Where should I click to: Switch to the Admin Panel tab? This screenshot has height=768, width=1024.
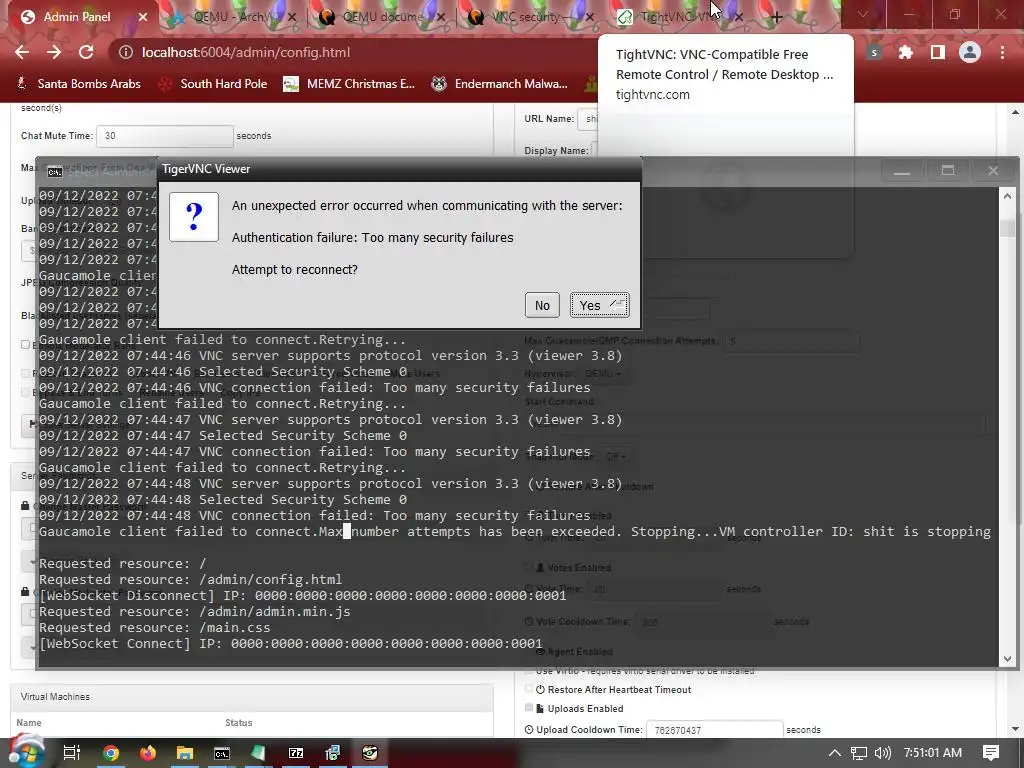tap(77, 17)
